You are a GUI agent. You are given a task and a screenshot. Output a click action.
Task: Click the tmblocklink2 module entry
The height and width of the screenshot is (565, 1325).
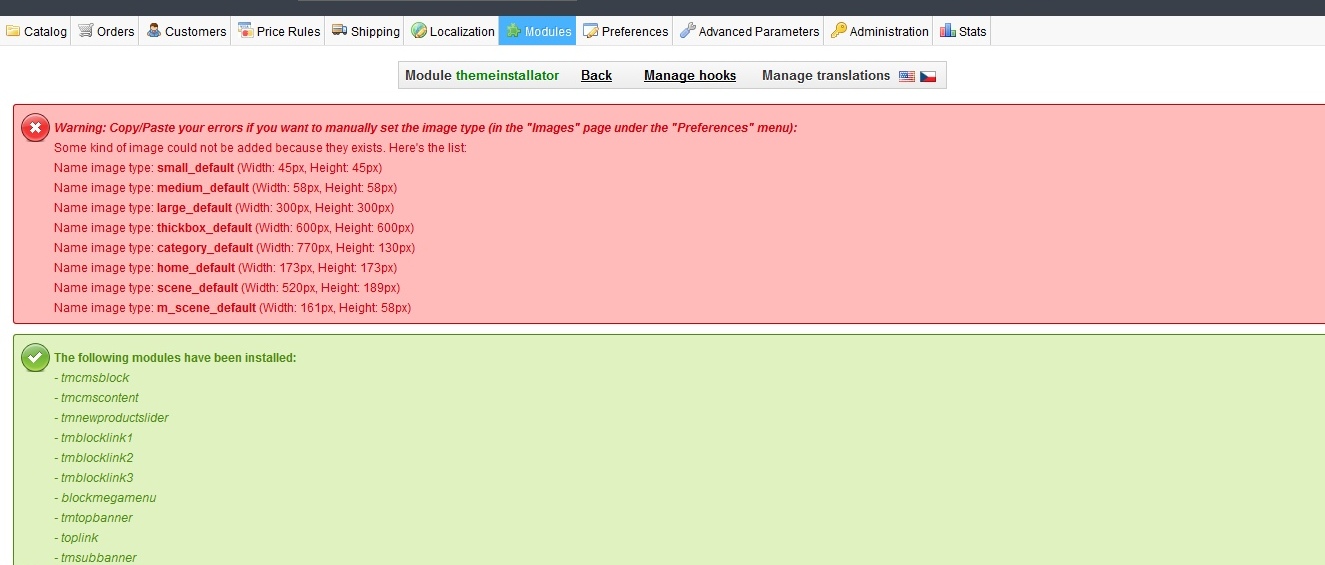coord(94,458)
